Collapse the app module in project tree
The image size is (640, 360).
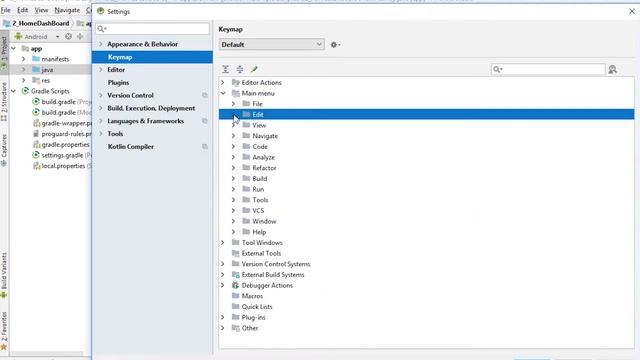(x=14, y=49)
